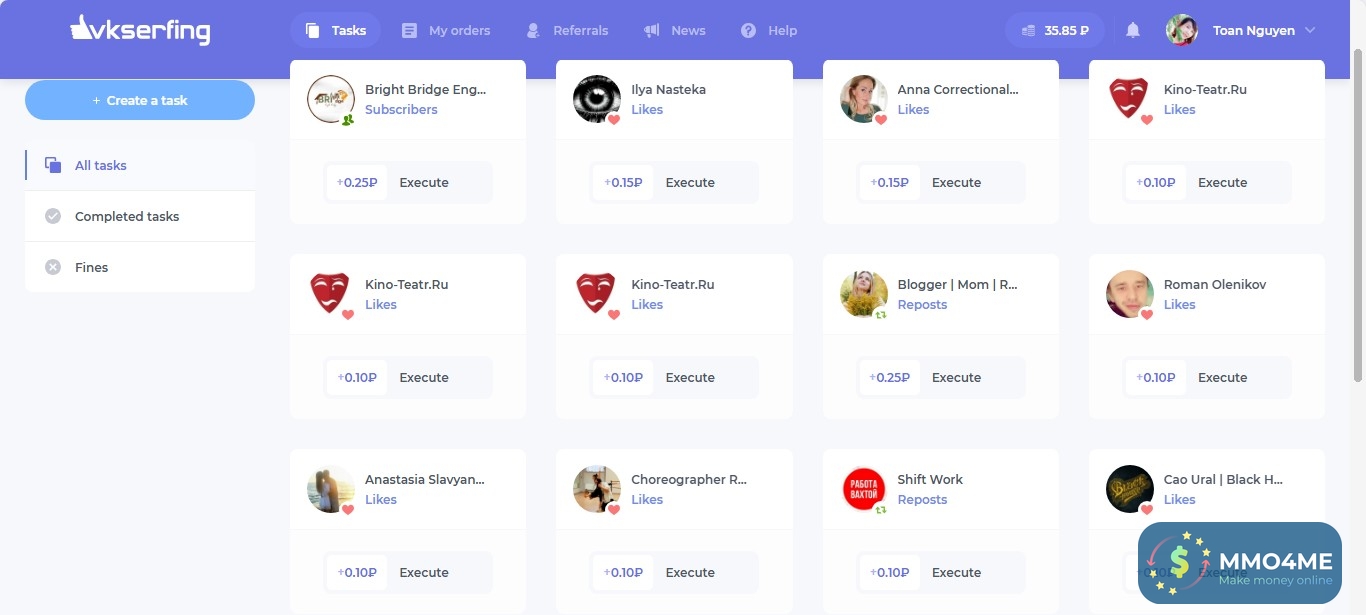Click Anastasia Slavyan avatar
The image size is (1366, 615).
click(331, 489)
